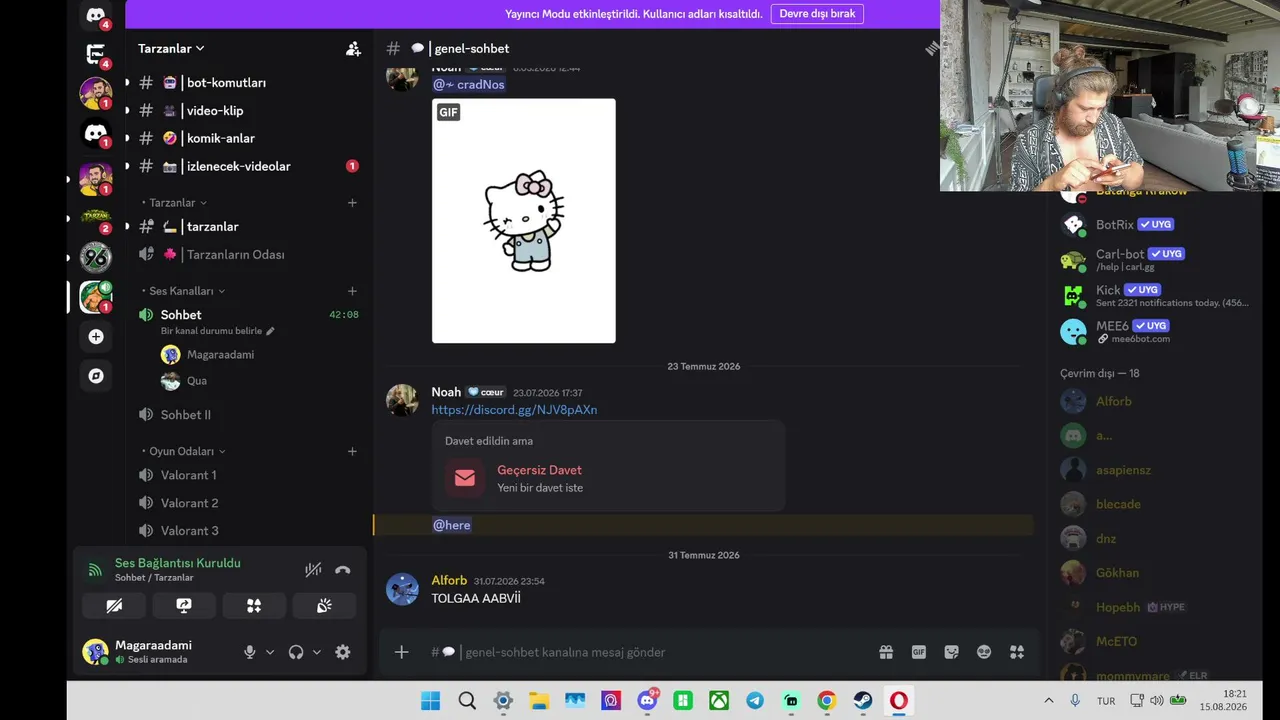
Task: Open komik-anlar channel
Action: (x=249, y=139)
